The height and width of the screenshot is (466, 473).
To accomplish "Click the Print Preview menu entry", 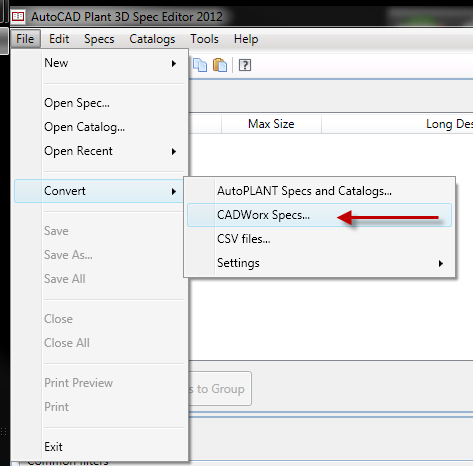I will click(100, 383).
